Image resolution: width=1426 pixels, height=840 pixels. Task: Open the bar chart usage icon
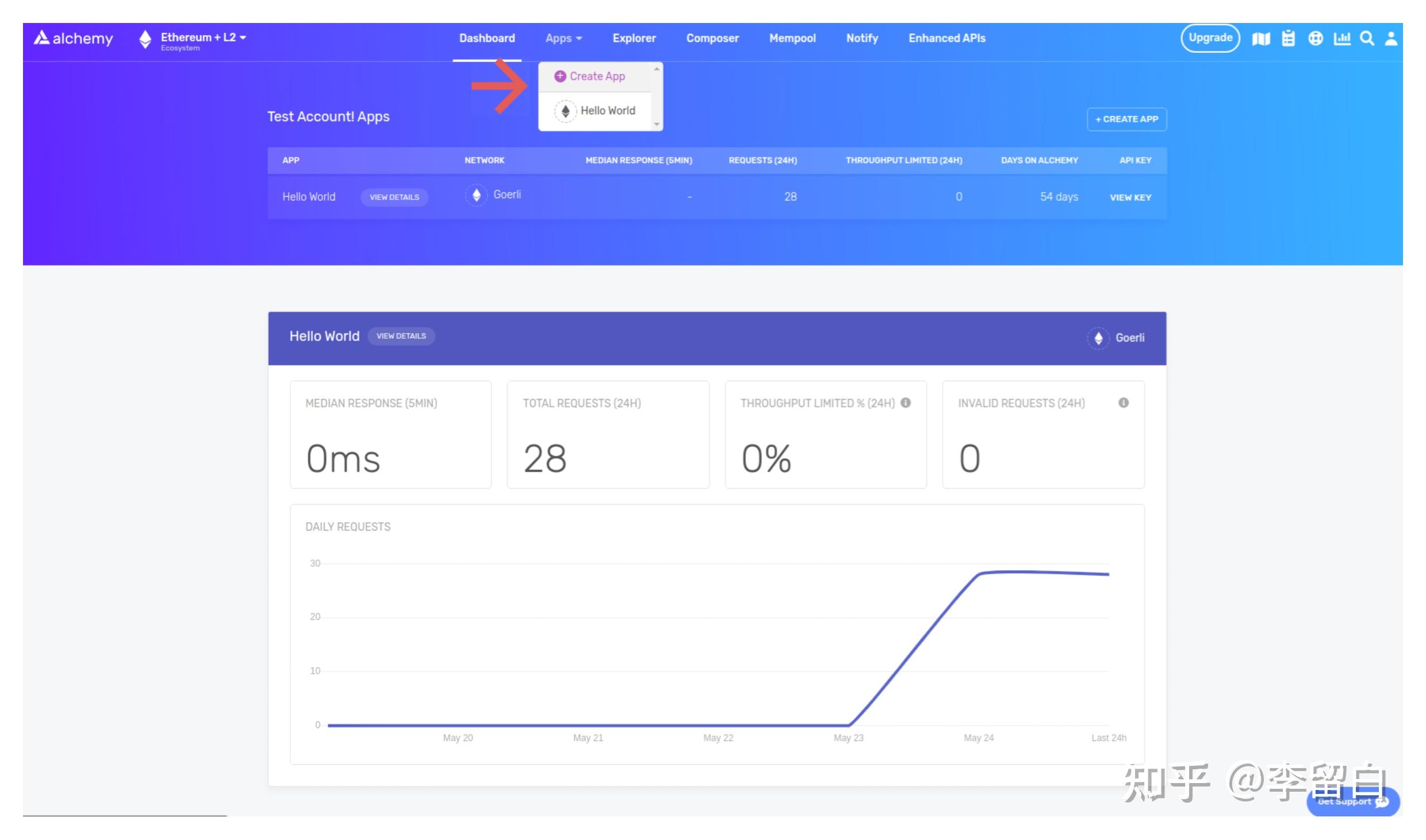coord(1341,39)
